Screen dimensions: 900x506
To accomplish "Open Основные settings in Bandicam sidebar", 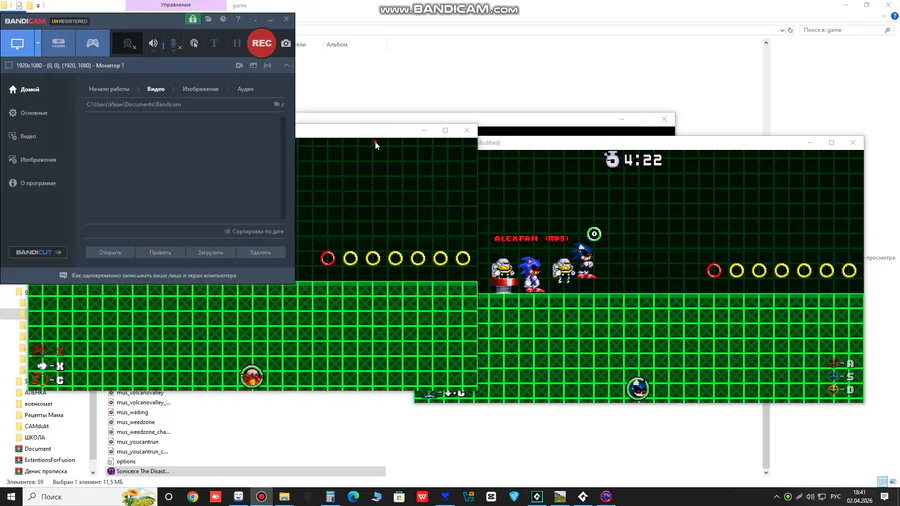I will point(28,113).
